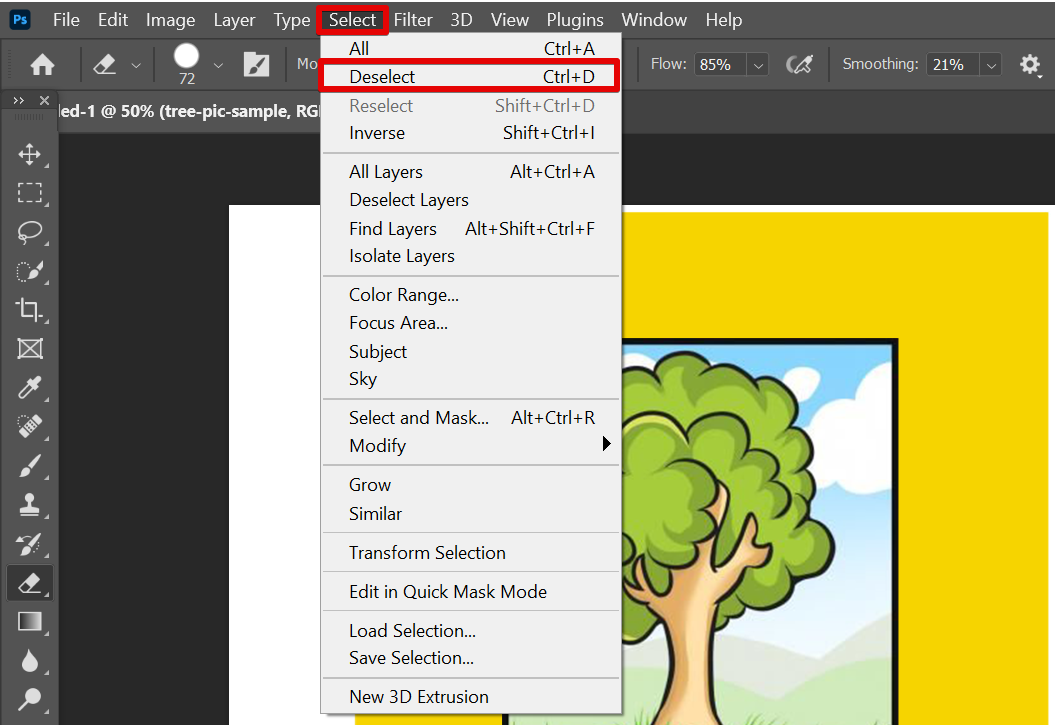Collapse the toolbar with double-arrow icon
Screen dimensions: 1055x725
click(19, 101)
